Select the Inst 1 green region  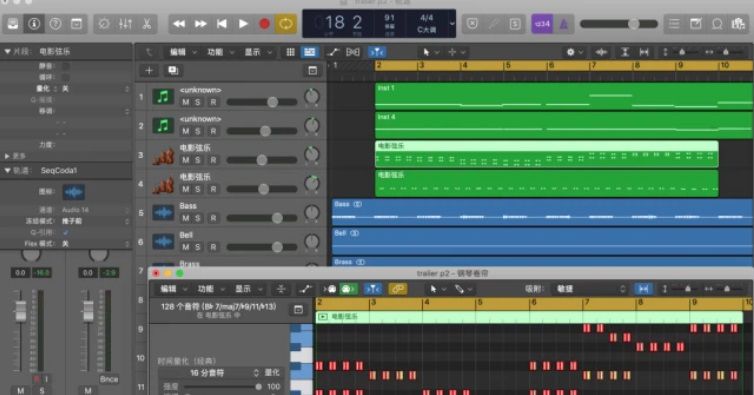564,96
